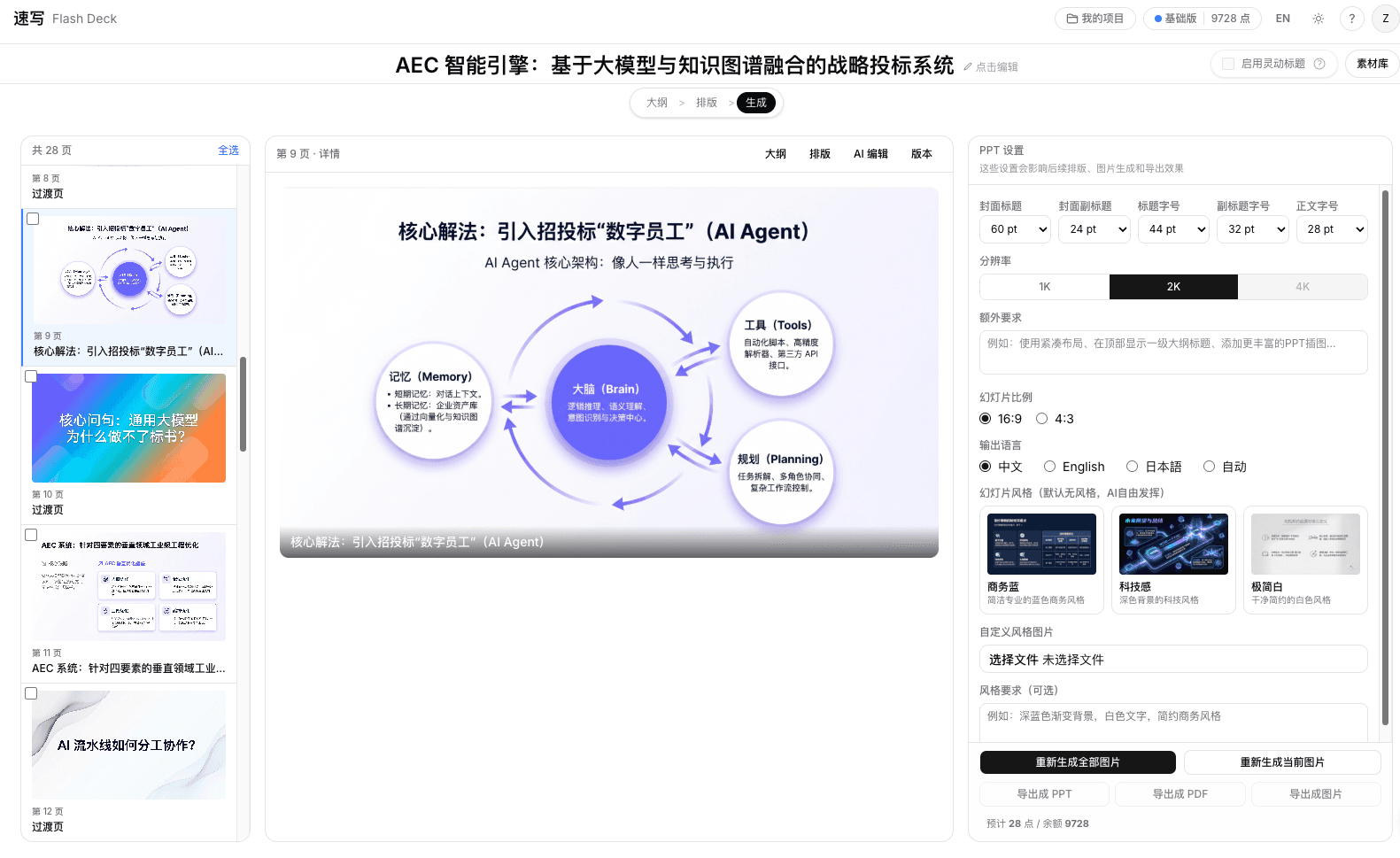
Task: Select the 4:3 slide ratio radio button
Action: pyautogui.click(x=1042, y=419)
